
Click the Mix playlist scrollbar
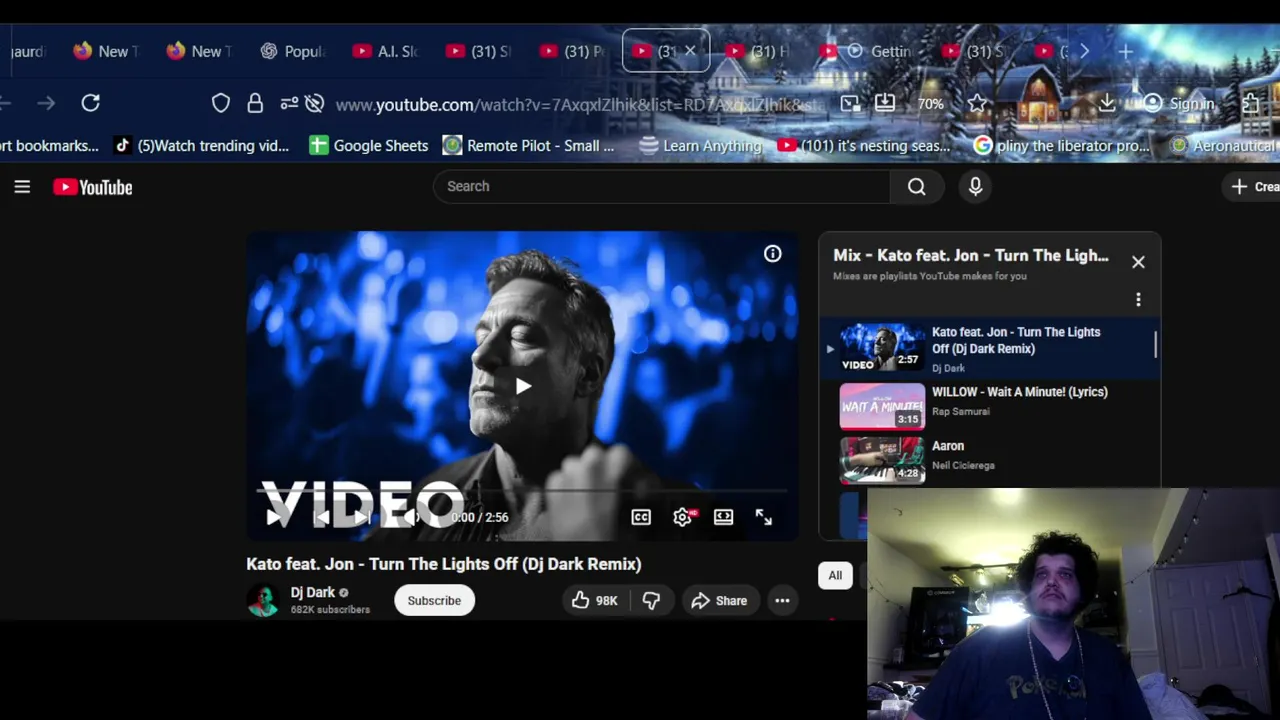tap(1155, 344)
